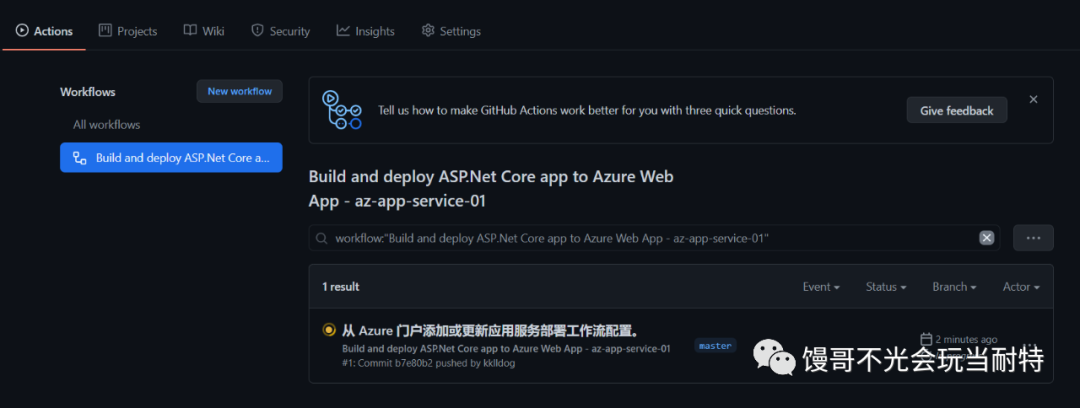
Task: Click the Projects board icon
Action: coord(105,30)
